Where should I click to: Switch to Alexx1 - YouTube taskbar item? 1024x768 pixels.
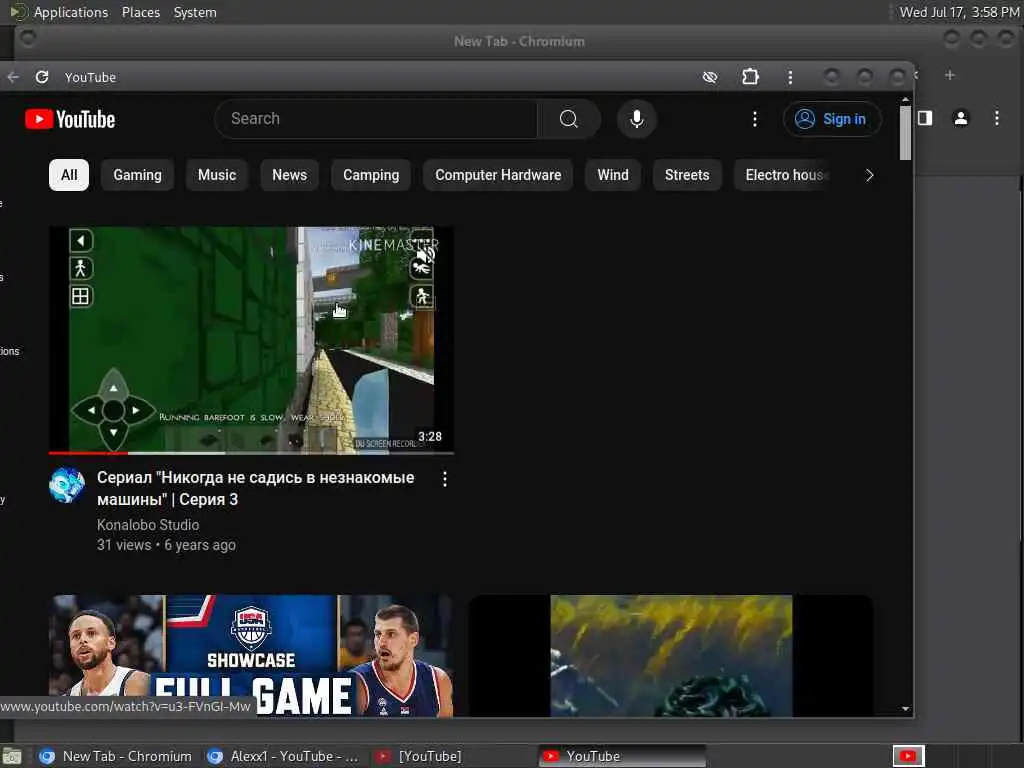(283, 756)
